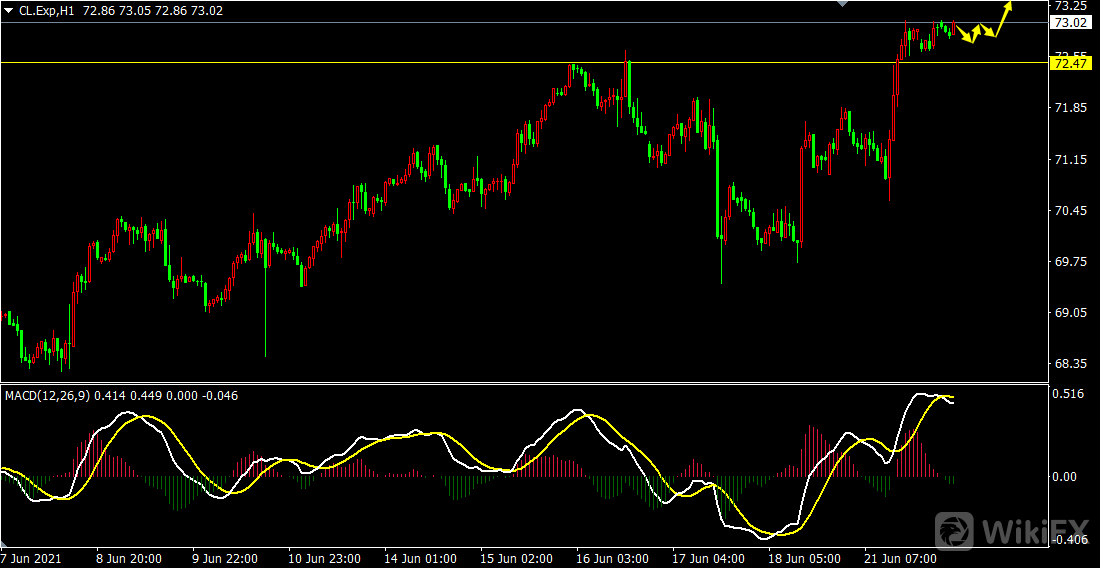This screenshot has width=1100, height=568.
Task: Click the 0.516 MACD scale value
Action: (1070, 394)
